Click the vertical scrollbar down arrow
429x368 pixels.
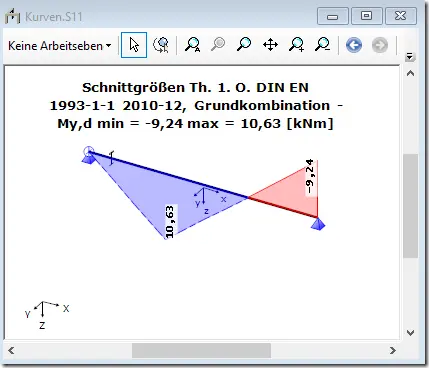(411, 333)
